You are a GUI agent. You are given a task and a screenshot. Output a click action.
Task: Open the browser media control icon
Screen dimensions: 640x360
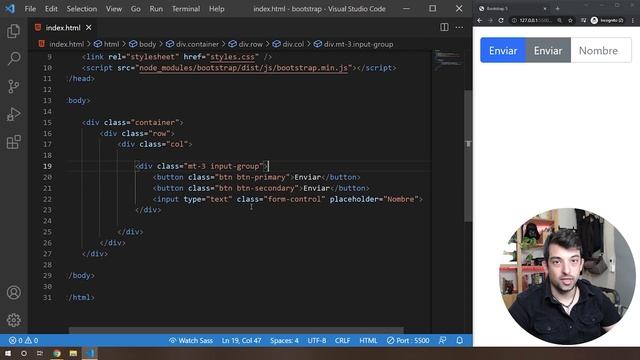(583, 20)
